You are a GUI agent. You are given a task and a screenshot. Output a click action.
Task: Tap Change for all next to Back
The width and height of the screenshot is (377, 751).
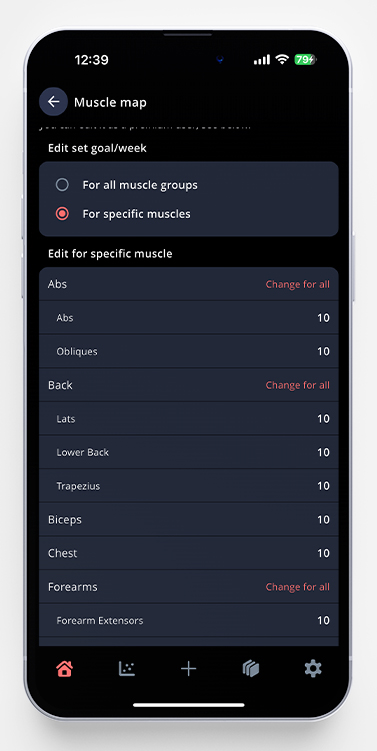pos(297,385)
